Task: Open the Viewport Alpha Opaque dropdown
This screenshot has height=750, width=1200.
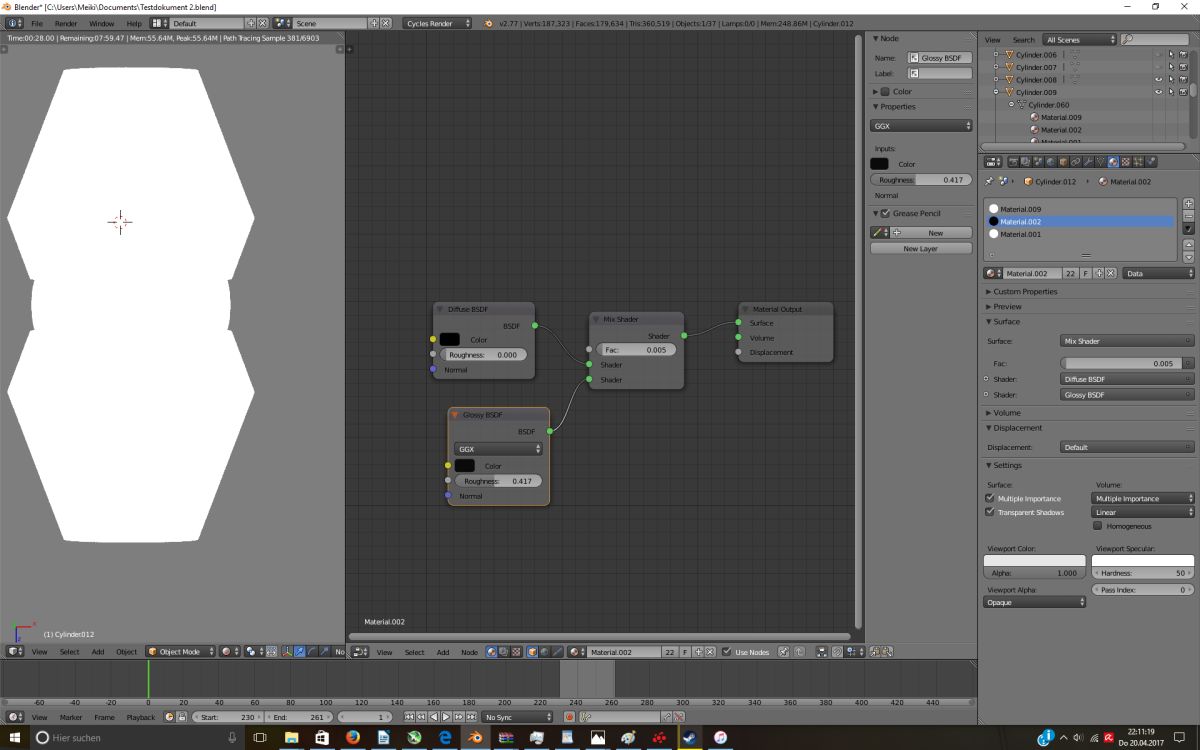Action: [1035, 602]
